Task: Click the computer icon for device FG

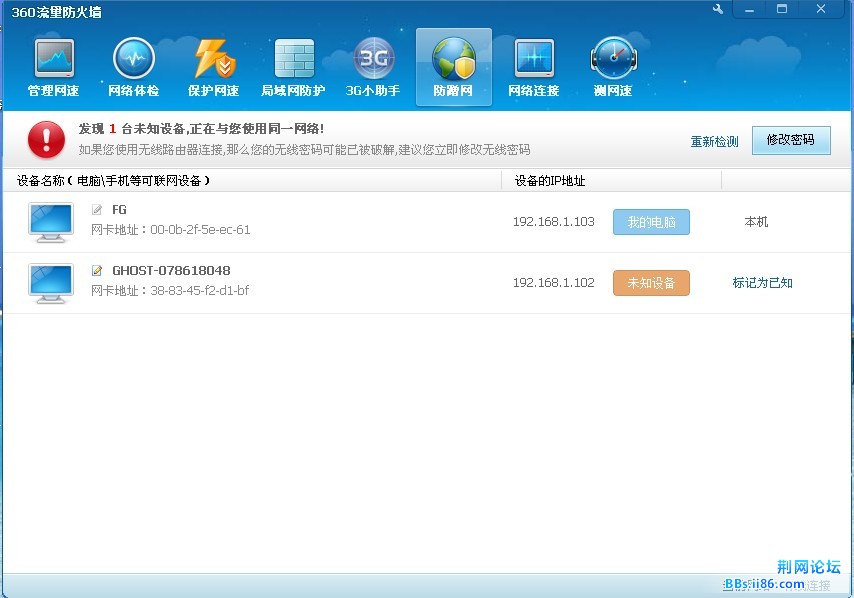Action: (x=51, y=222)
